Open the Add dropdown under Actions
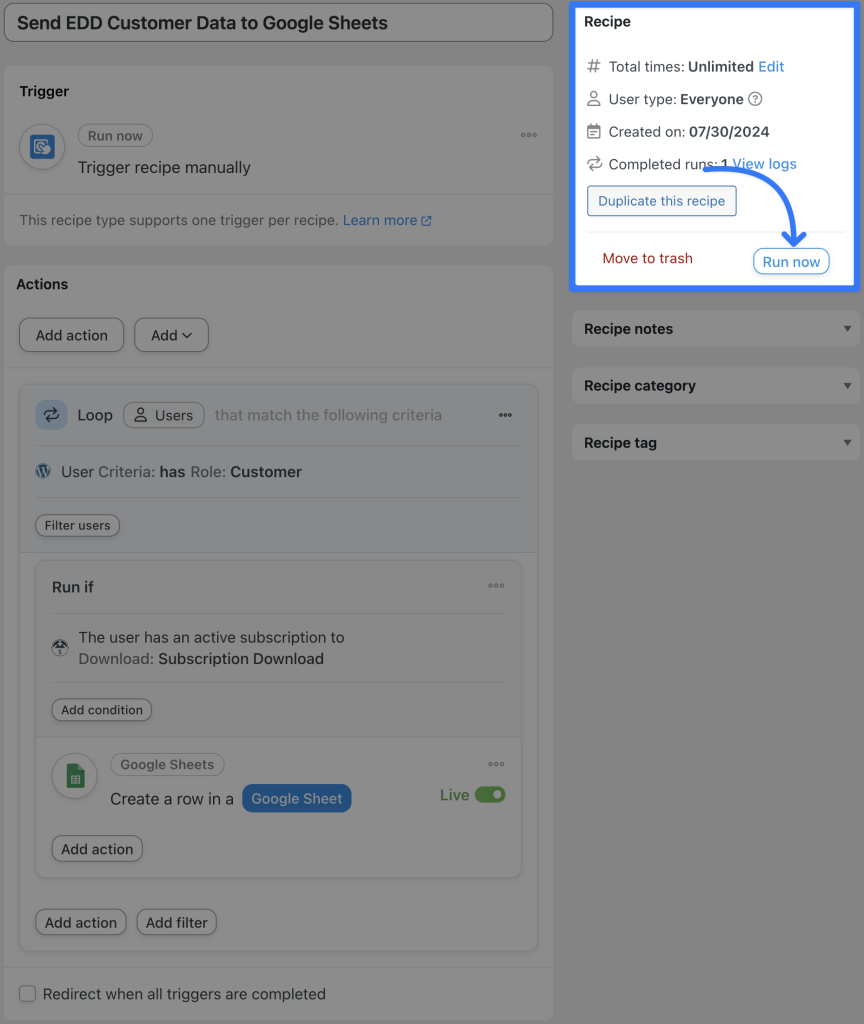The width and height of the screenshot is (864, 1024). click(171, 335)
